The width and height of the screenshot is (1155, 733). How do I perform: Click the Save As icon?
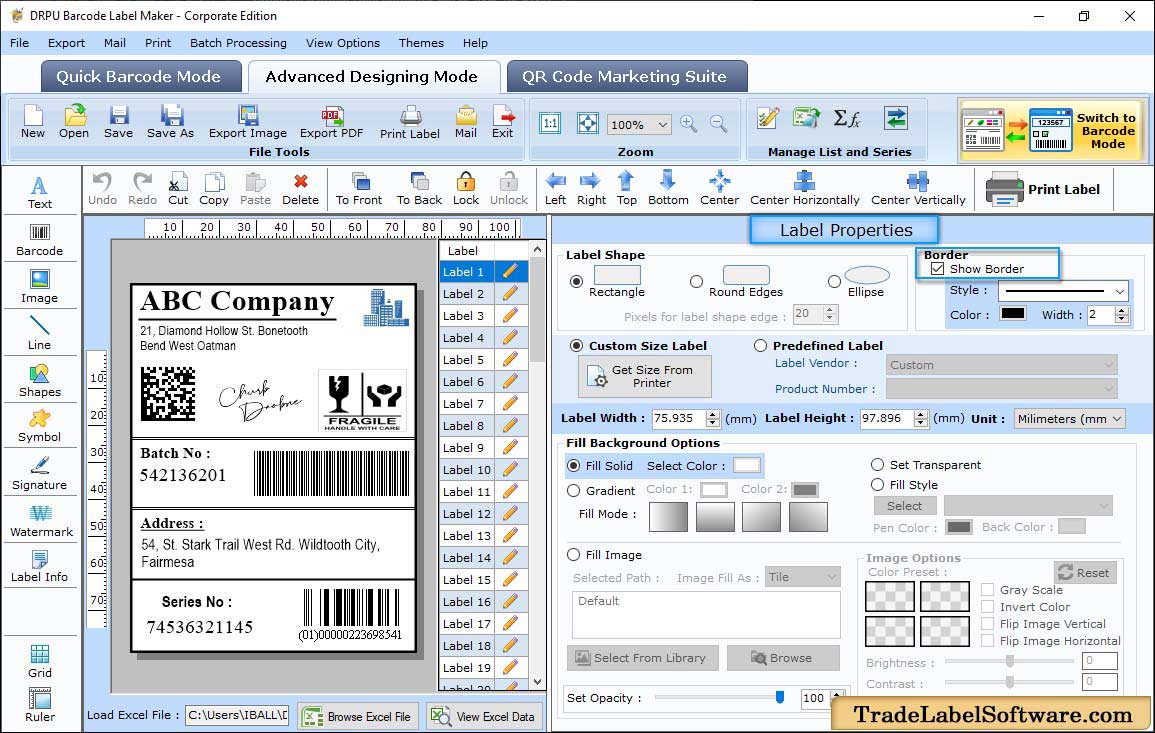[x=170, y=122]
